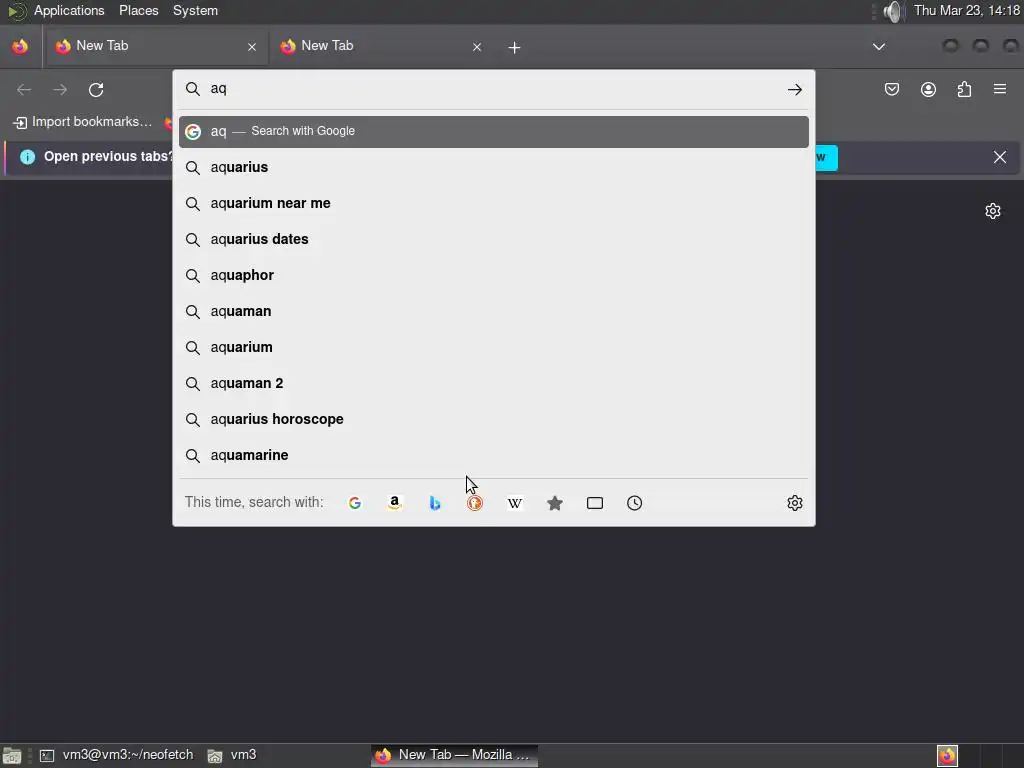Open Firefox View pinned icon
The height and width of the screenshot is (768, 1024).
pos(20,46)
